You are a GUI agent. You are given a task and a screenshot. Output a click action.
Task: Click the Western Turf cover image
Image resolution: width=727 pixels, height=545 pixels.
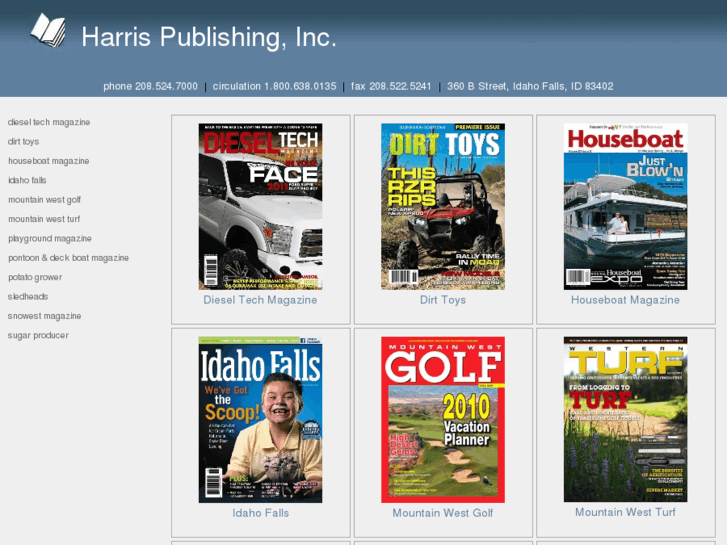coord(625,419)
